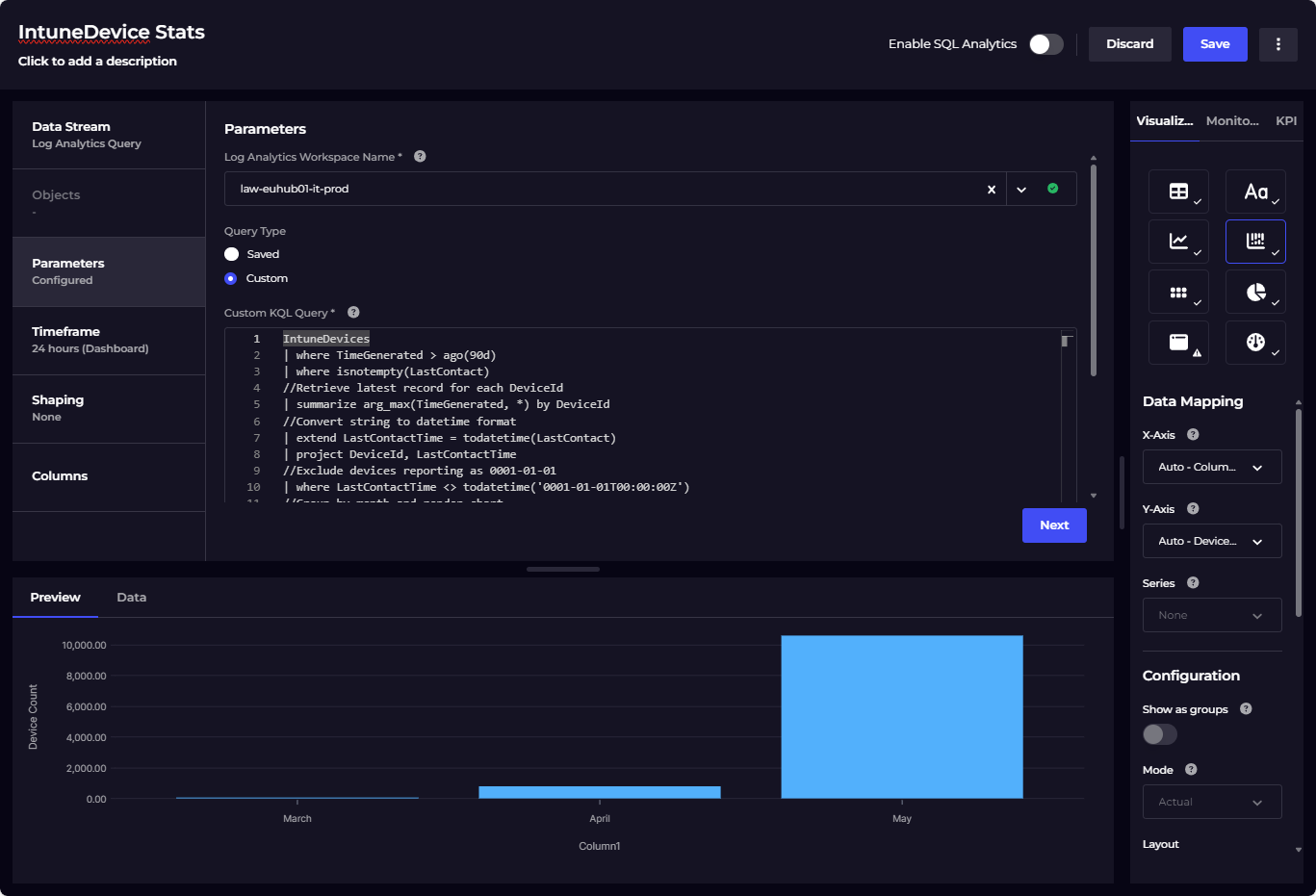Open the three-dot more options menu

[x=1278, y=44]
